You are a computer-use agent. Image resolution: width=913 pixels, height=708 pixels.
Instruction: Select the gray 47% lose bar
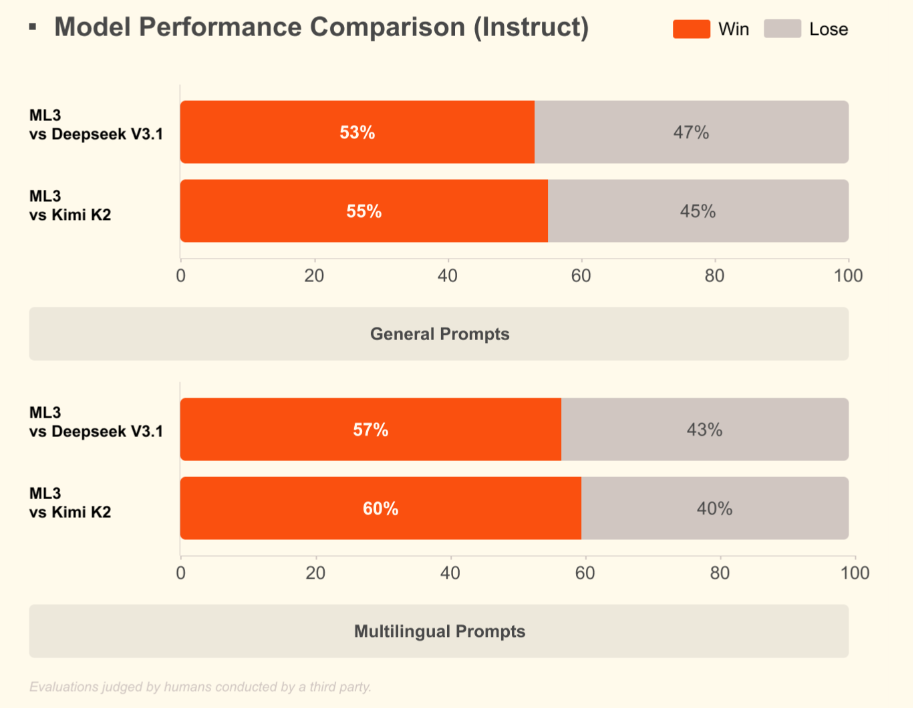click(691, 132)
